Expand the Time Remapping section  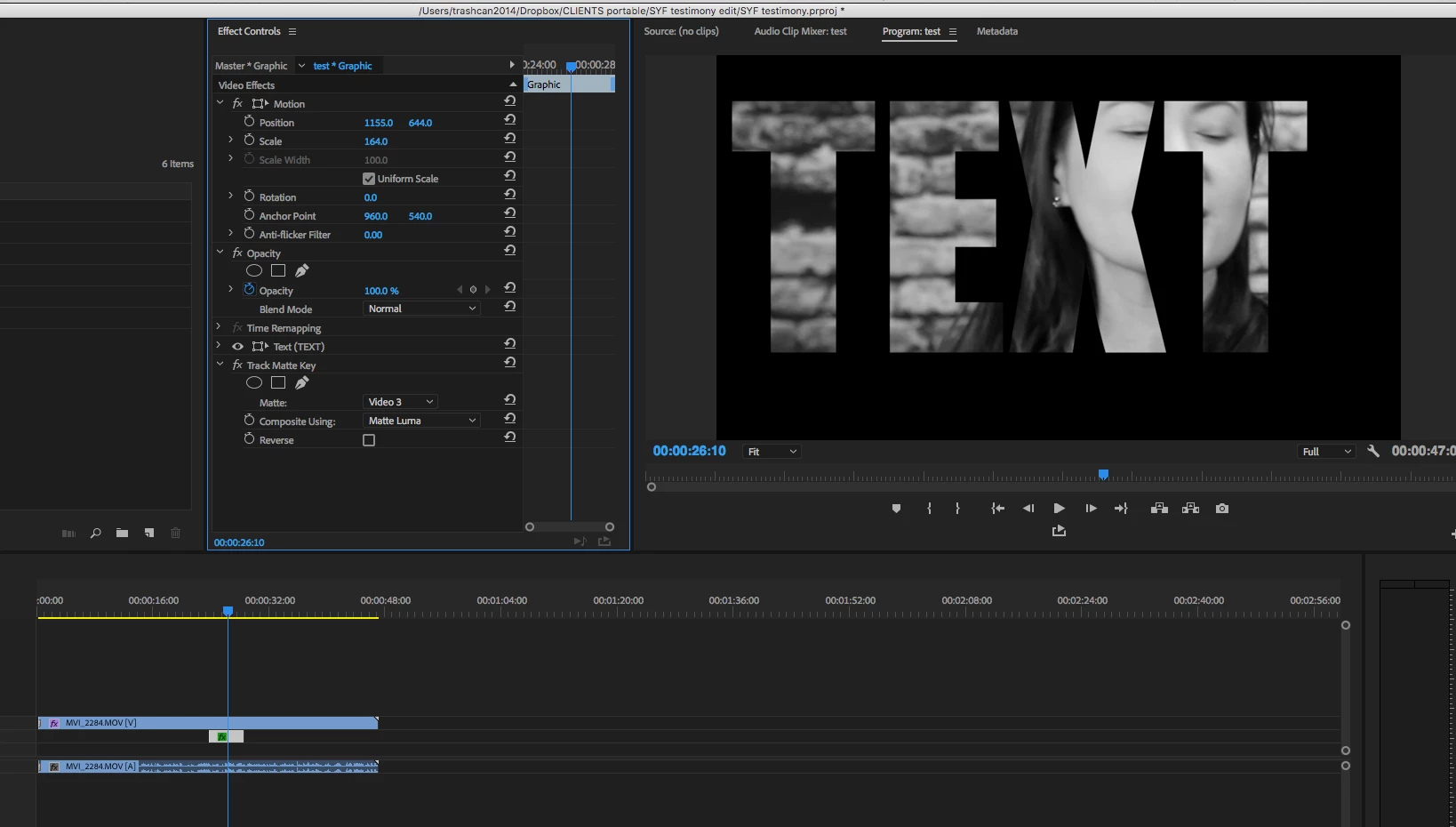[x=220, y=327]
